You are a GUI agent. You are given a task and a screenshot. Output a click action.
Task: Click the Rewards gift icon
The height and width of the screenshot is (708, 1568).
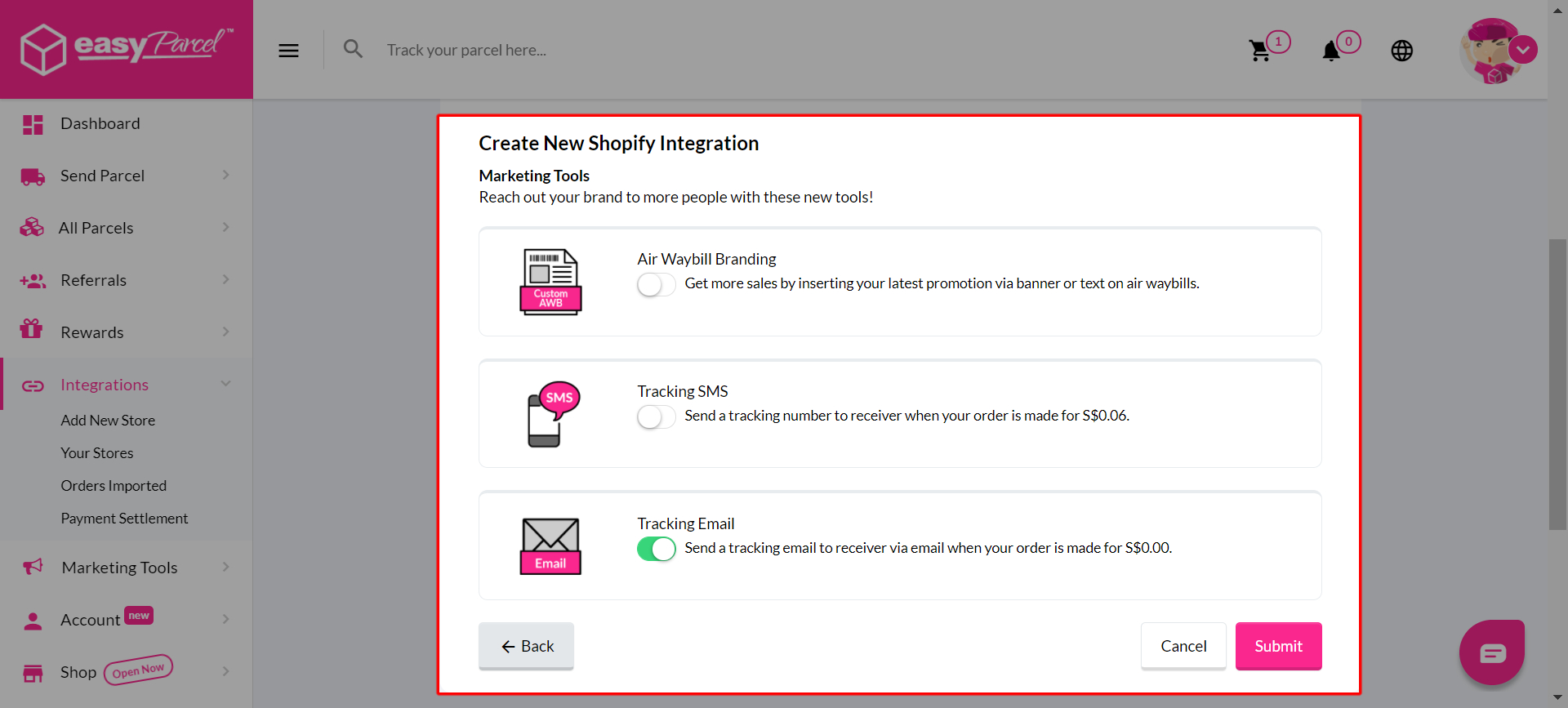click(31, 328)
